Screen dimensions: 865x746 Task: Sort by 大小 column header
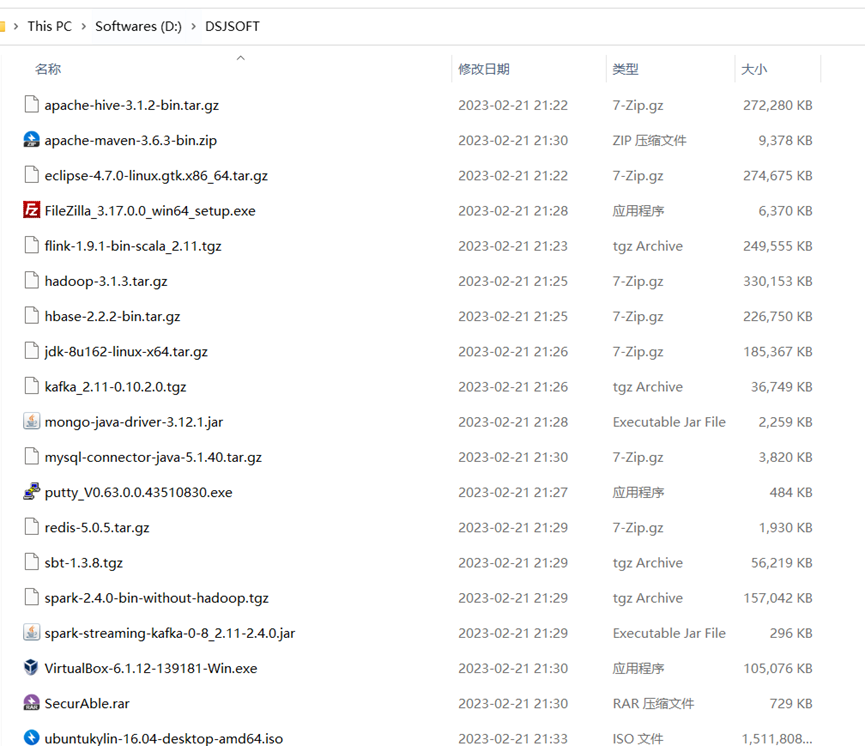pyautogui.click(x=754, y=69)
